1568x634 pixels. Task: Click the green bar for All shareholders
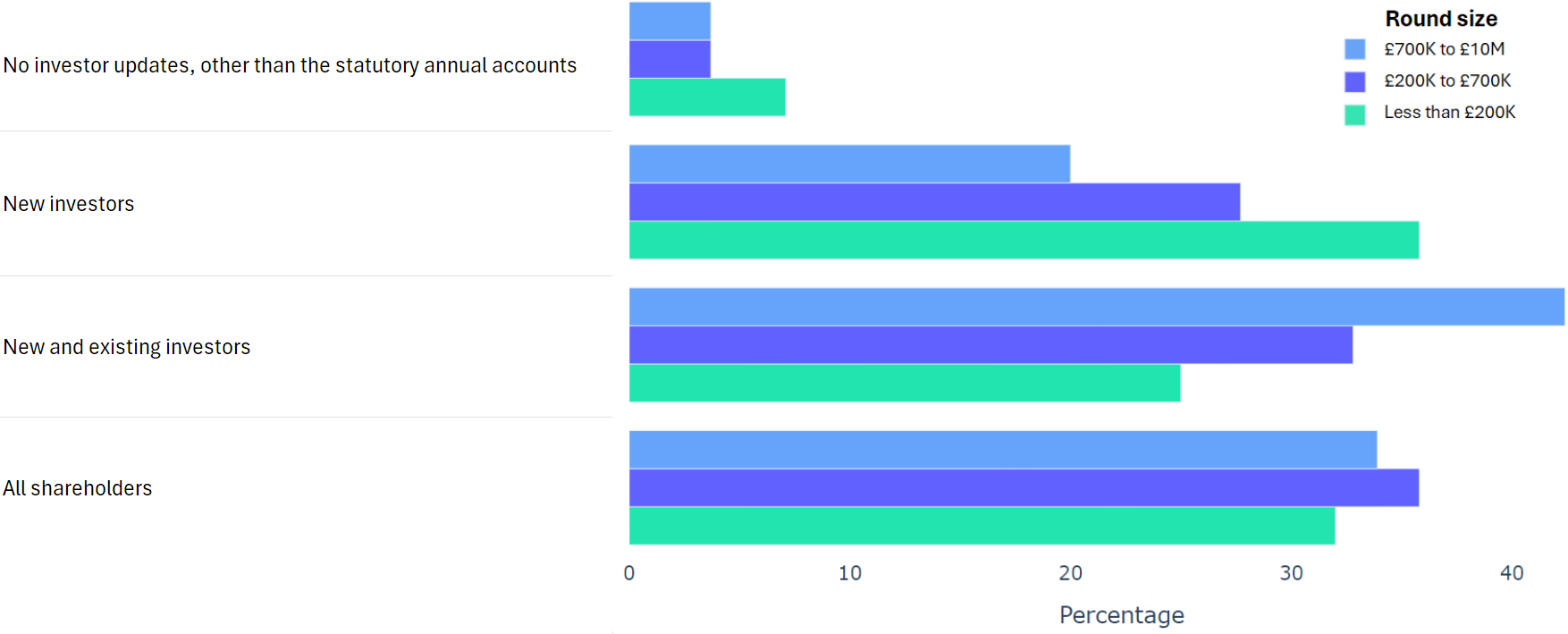[x=982, y=526]
